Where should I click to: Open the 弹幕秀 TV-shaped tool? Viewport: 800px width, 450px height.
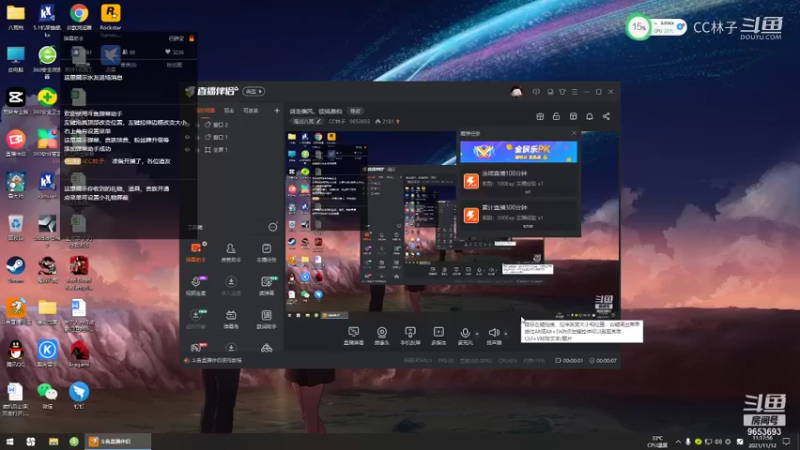tap(231, 319)
